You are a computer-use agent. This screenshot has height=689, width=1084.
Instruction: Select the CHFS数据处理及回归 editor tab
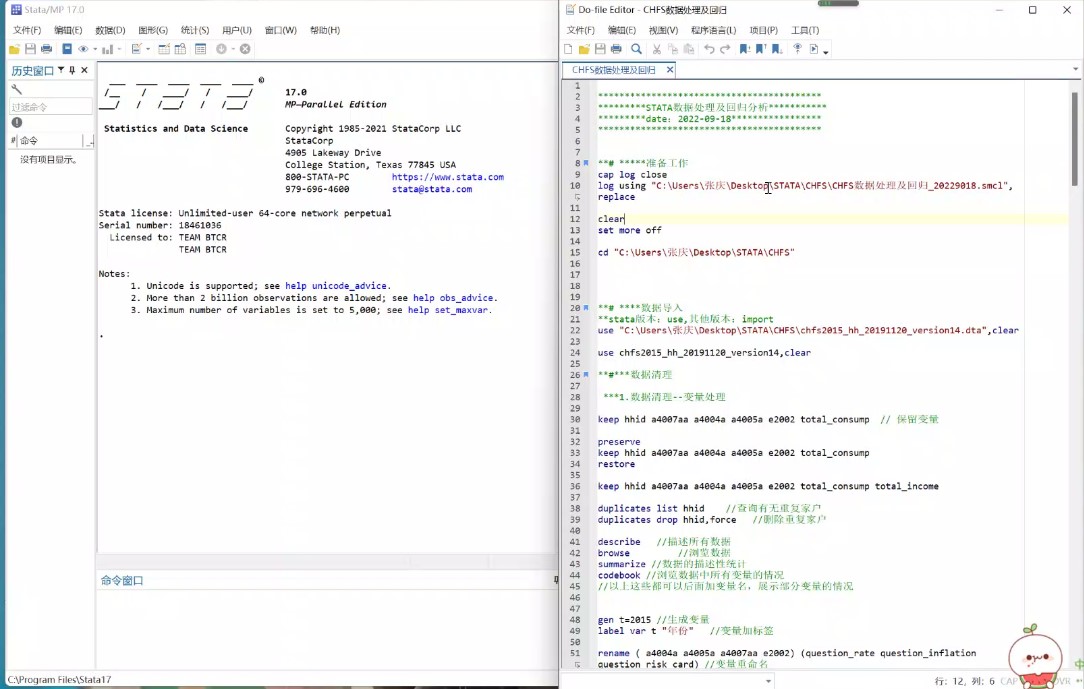(614, 70)
